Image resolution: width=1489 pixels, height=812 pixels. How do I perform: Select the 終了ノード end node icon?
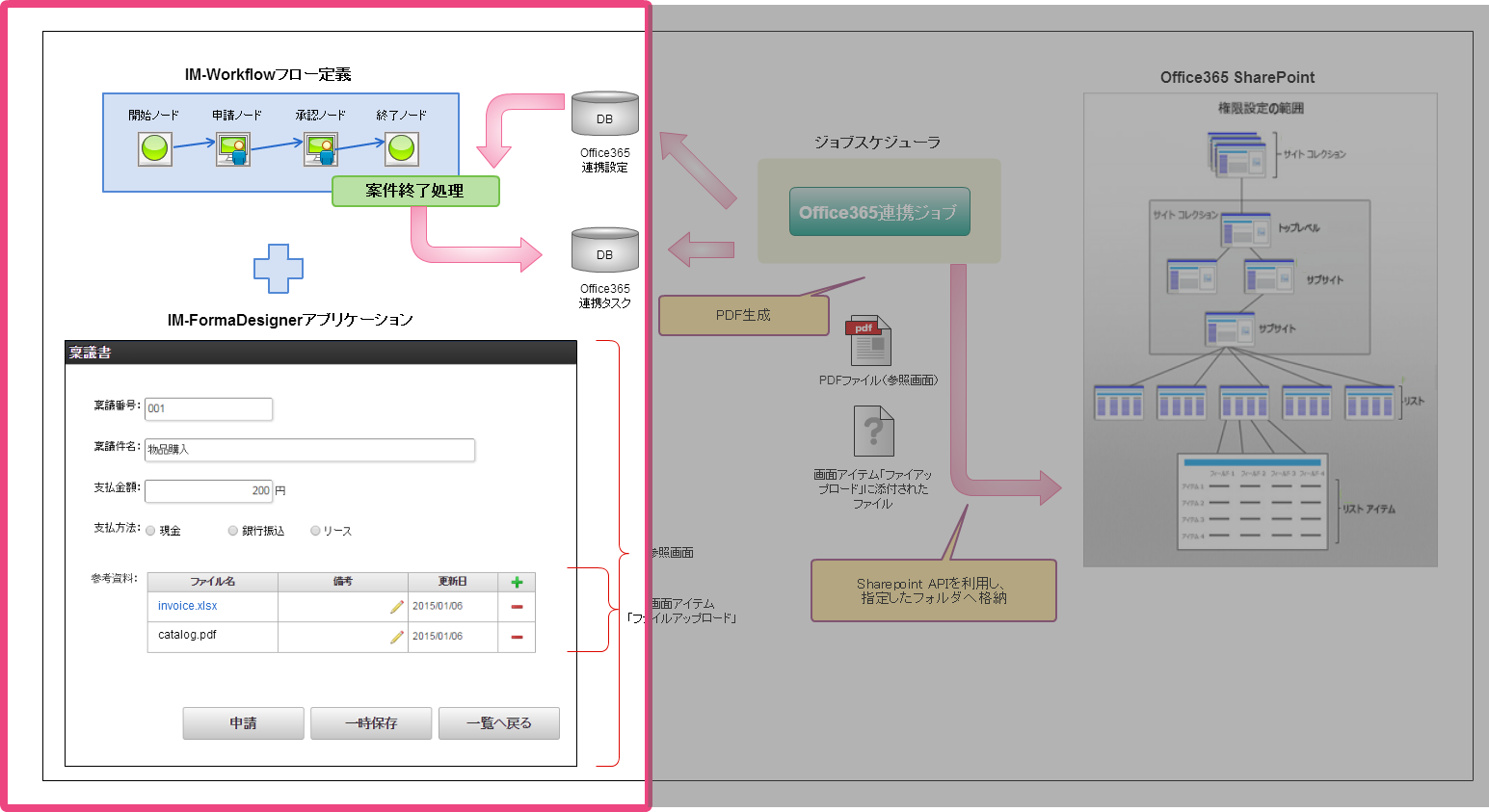click(x=400, y=149)
